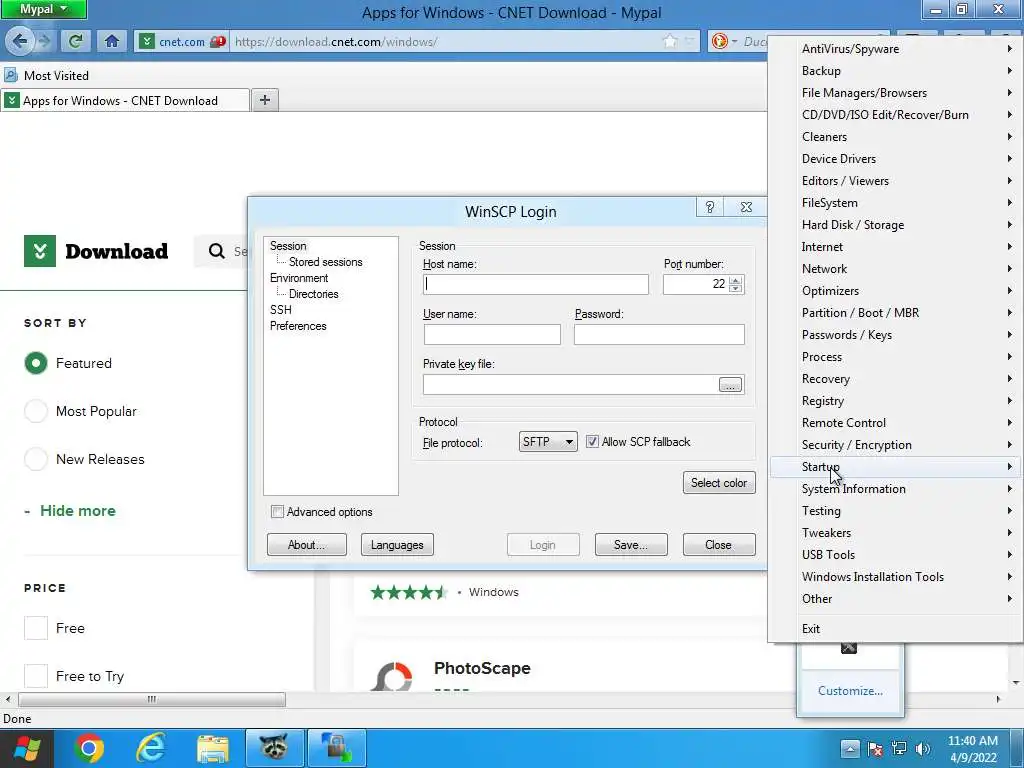1024x768 pixels.
Task: Check the Free to Try price filter
Action: pos(36,676)
